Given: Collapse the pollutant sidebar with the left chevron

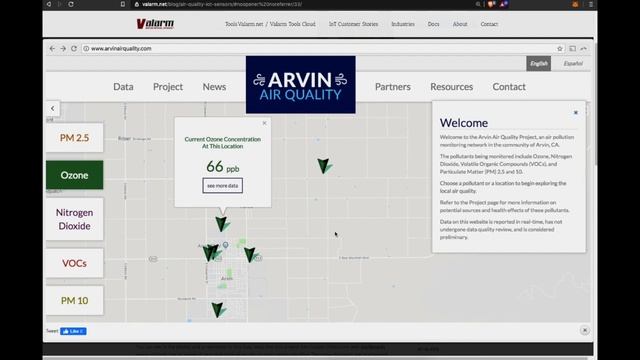Looking at the screenshot, I should (x=53, y=109).
